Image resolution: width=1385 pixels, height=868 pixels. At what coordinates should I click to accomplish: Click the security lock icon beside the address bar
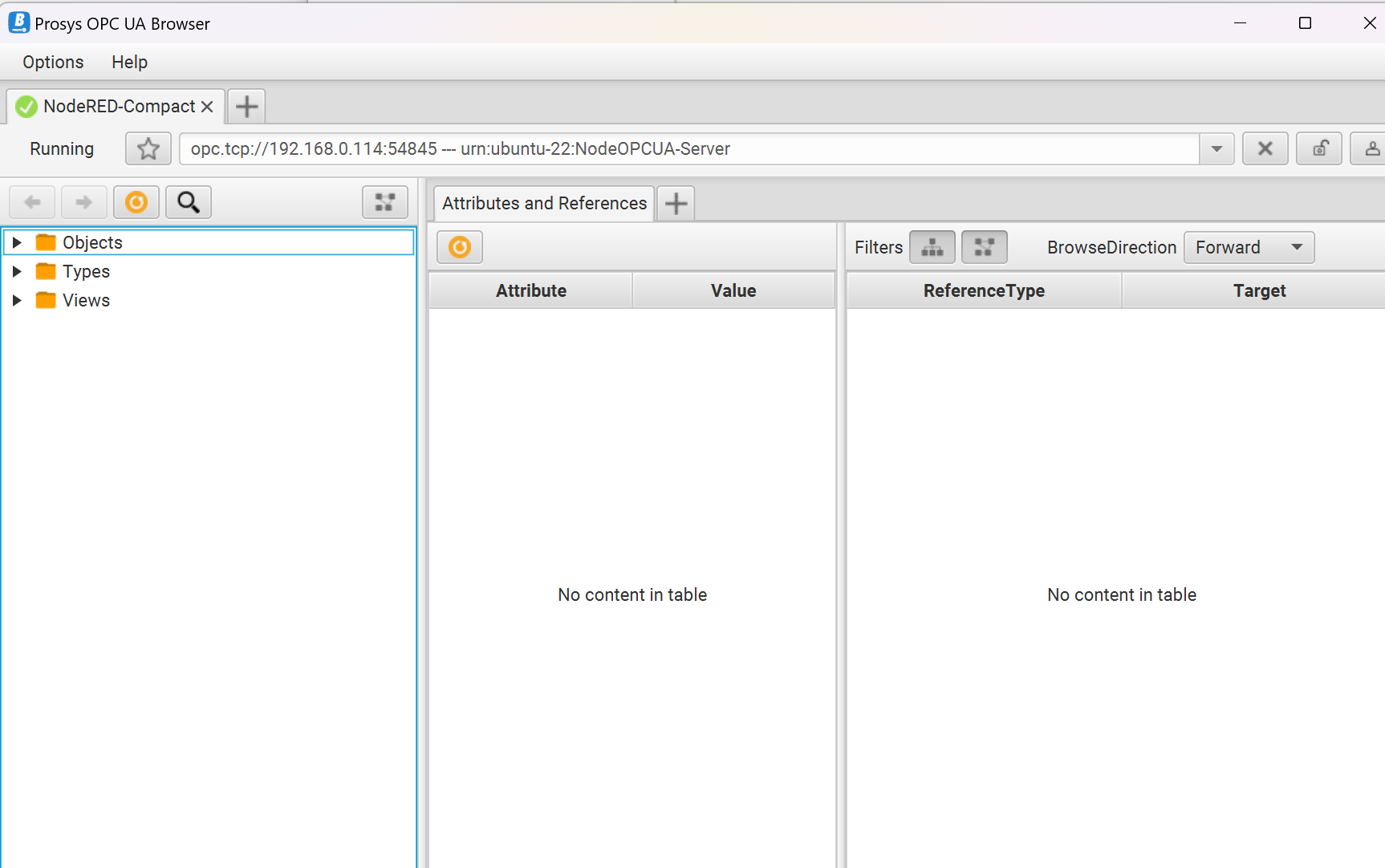(x=1318, y=148)
